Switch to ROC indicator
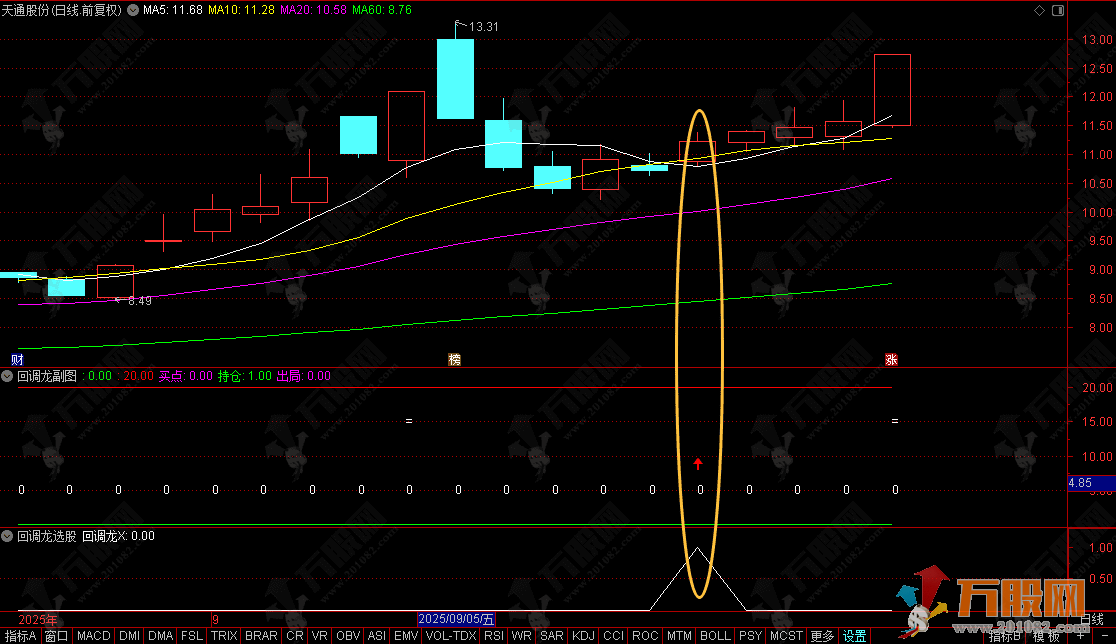 click(x=646, y=635)
